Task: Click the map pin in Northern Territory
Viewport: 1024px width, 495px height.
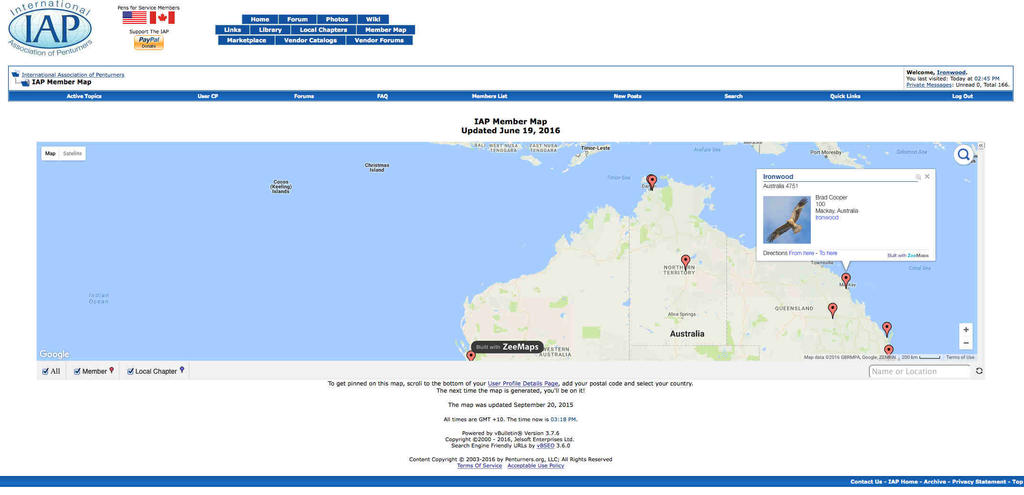Action: click(685, 260)
